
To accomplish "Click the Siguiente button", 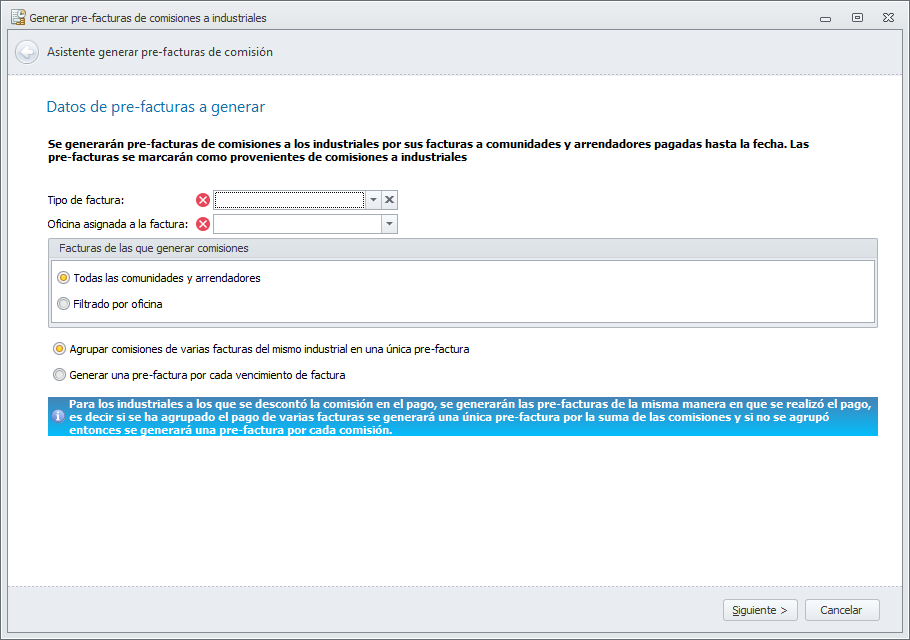I will (760, 610).
